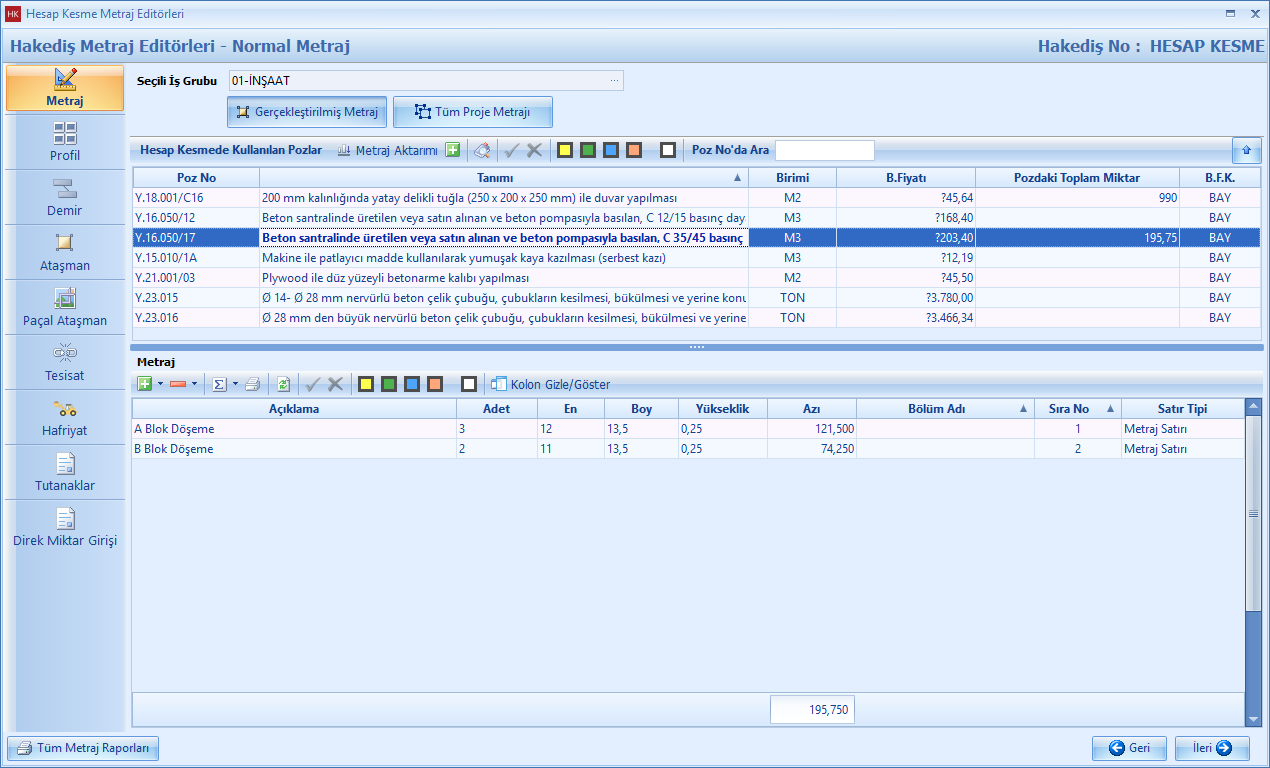Open dropdown arrow next to add-row plus
The width and height of the screenshot is (1270, 768).
point(160,384)
